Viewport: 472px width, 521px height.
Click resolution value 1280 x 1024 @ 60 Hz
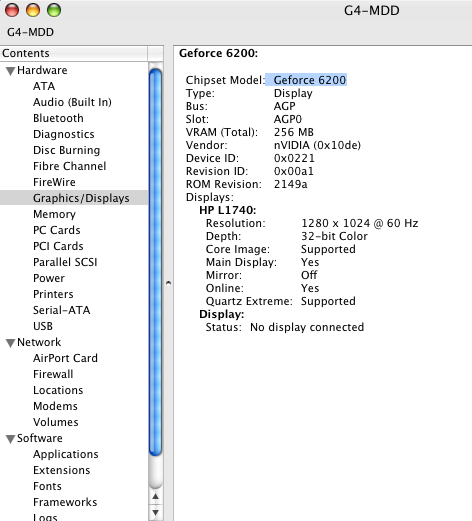click(360, 223)
